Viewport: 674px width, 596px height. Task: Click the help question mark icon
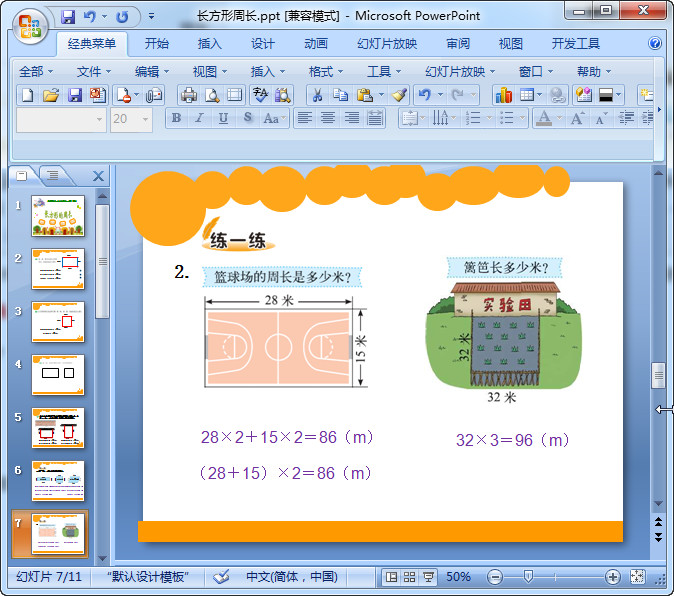click(x=655, y=43)
